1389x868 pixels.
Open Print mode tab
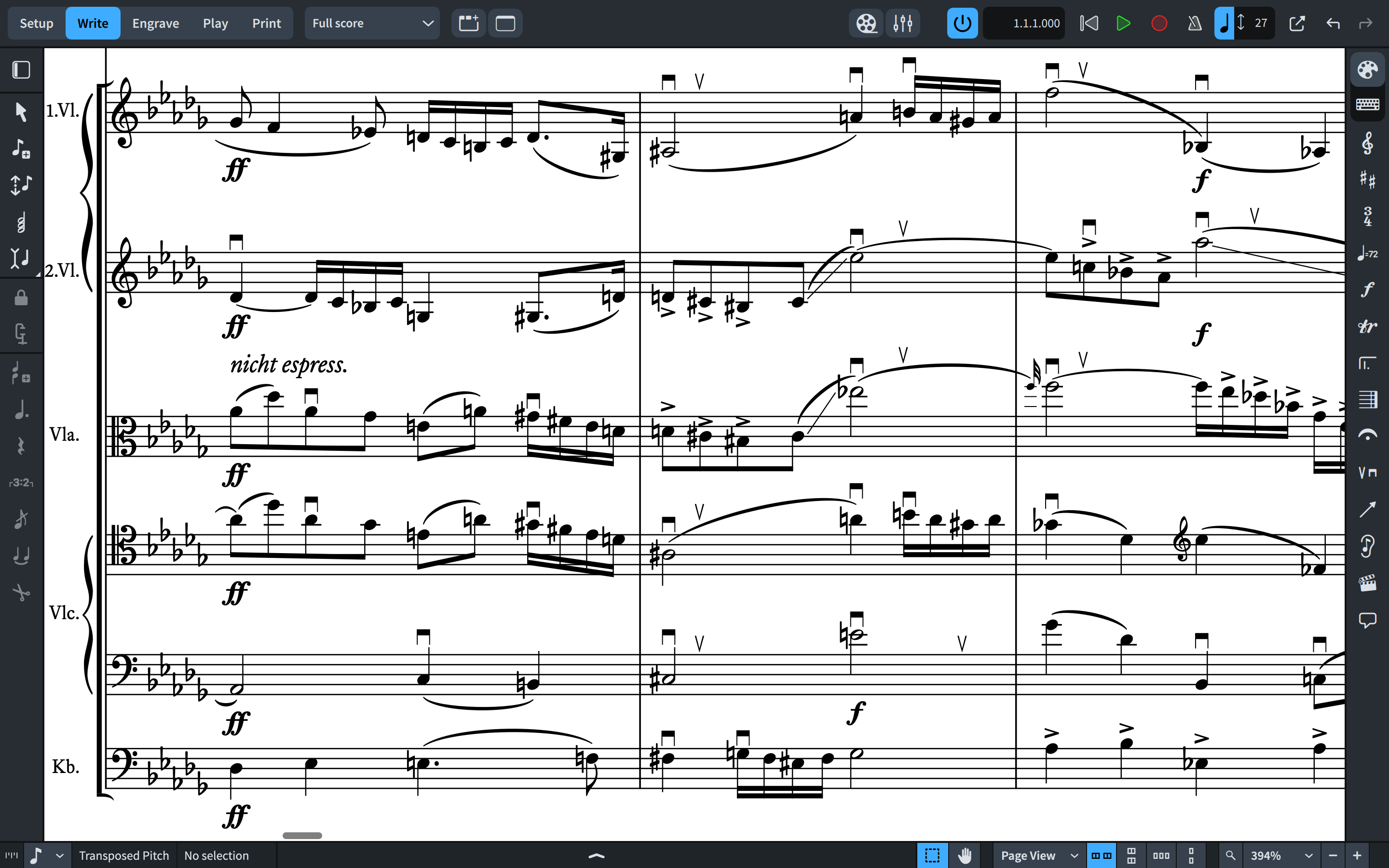(x=266, y=24)
